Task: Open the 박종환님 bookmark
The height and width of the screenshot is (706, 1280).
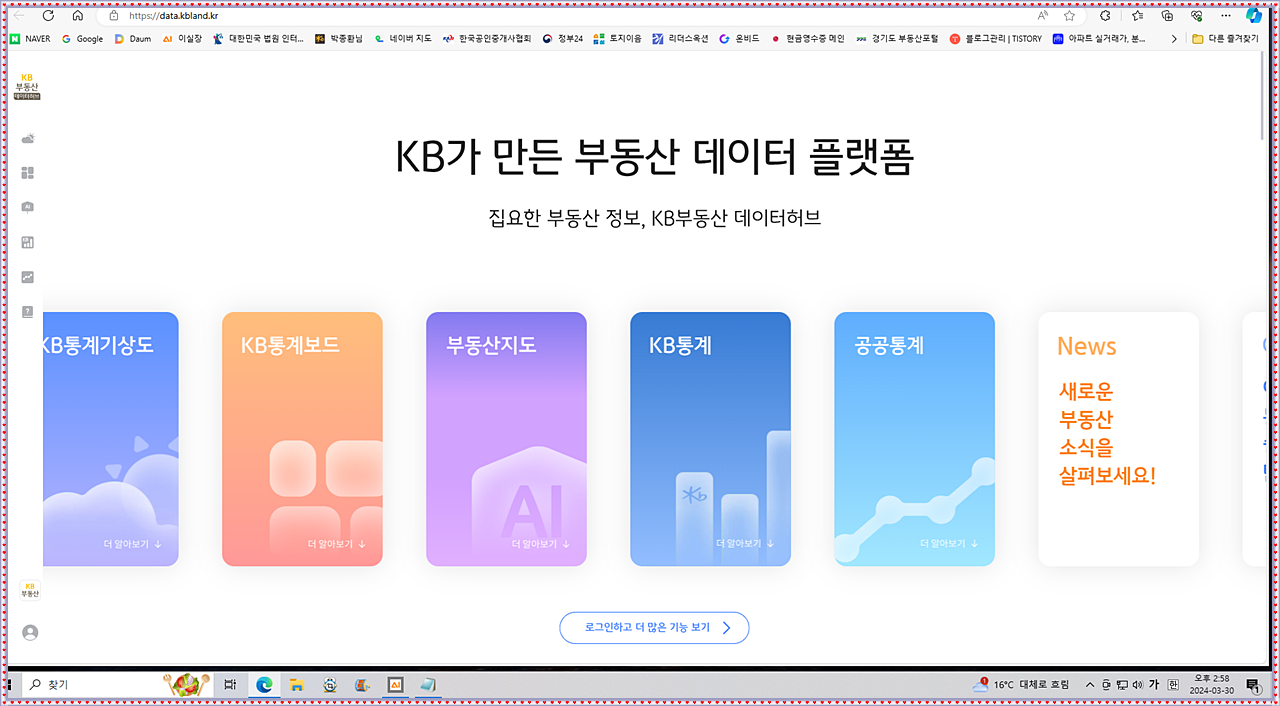Action: coord(339,39)
